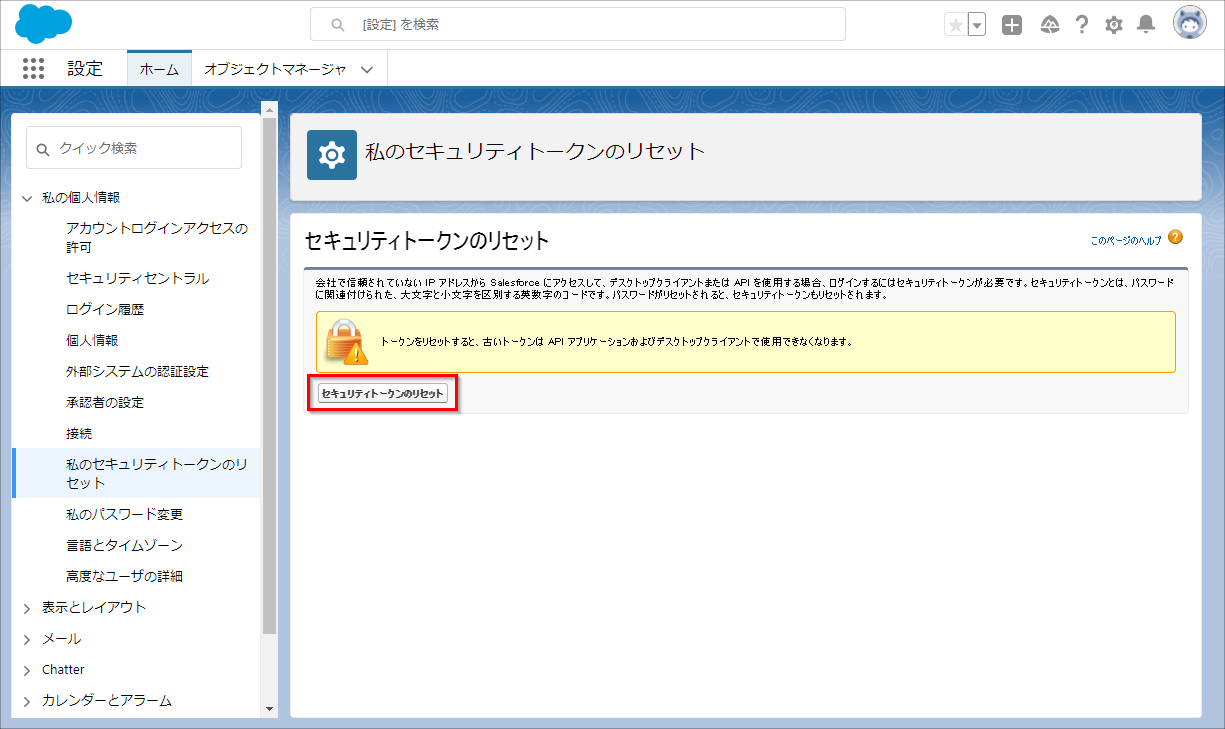Click the Salesforce cloud logo
Screen dimensions: 1225x729
click(44, 24)
